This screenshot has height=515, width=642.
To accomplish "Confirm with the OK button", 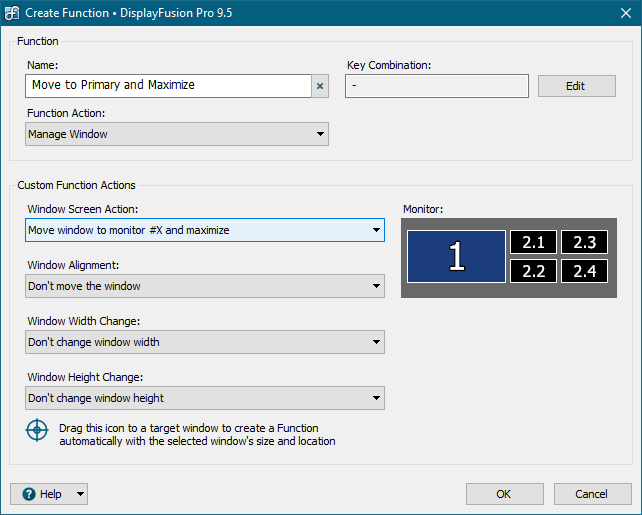I will pyautogui.click(x=504, y=494).
